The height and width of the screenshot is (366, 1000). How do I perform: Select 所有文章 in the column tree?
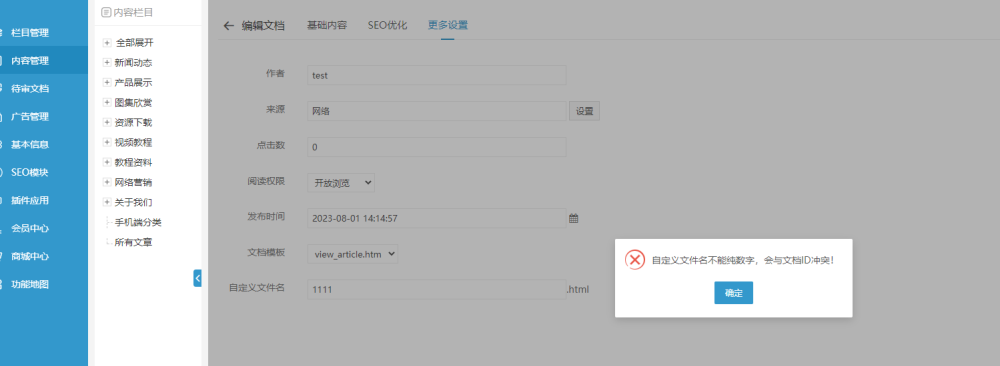[x=133, y=242]
